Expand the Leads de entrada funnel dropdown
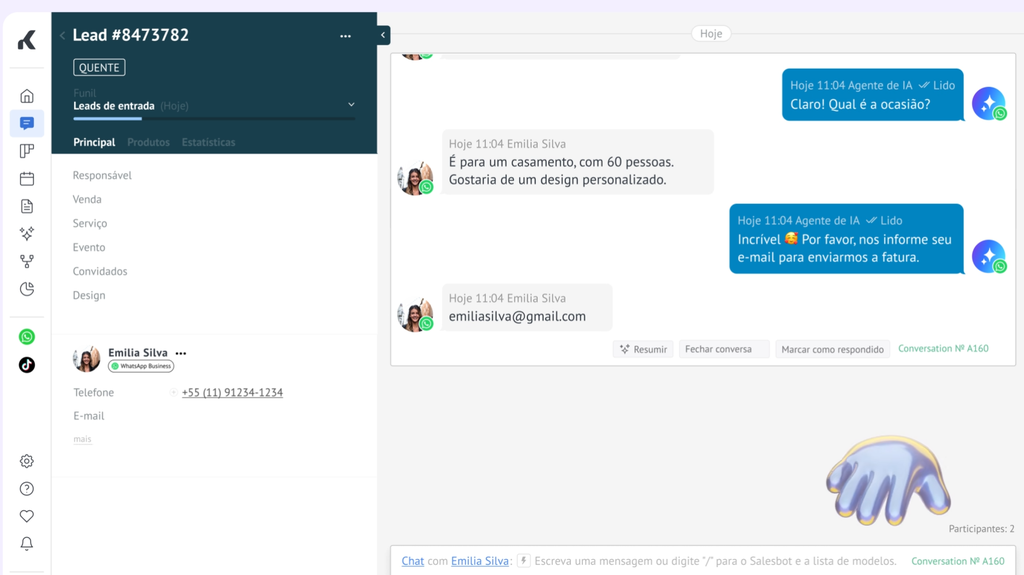This screenshot has height=575, width=1024. tap(351, 105)
